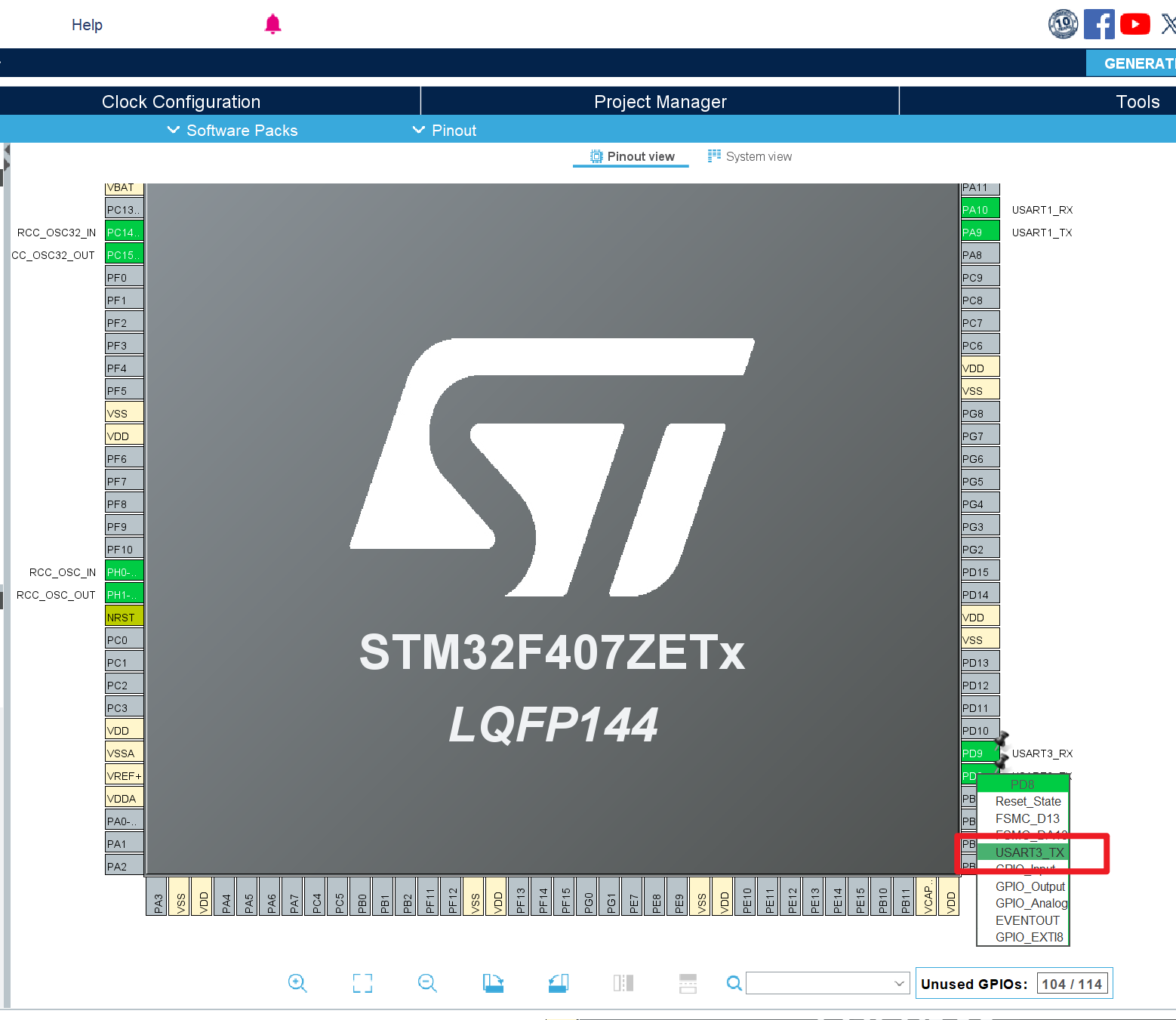1176x1020 pixels.
Task: Click the PE7 pin on bottom edge
Action: click(x=633, y=896)
